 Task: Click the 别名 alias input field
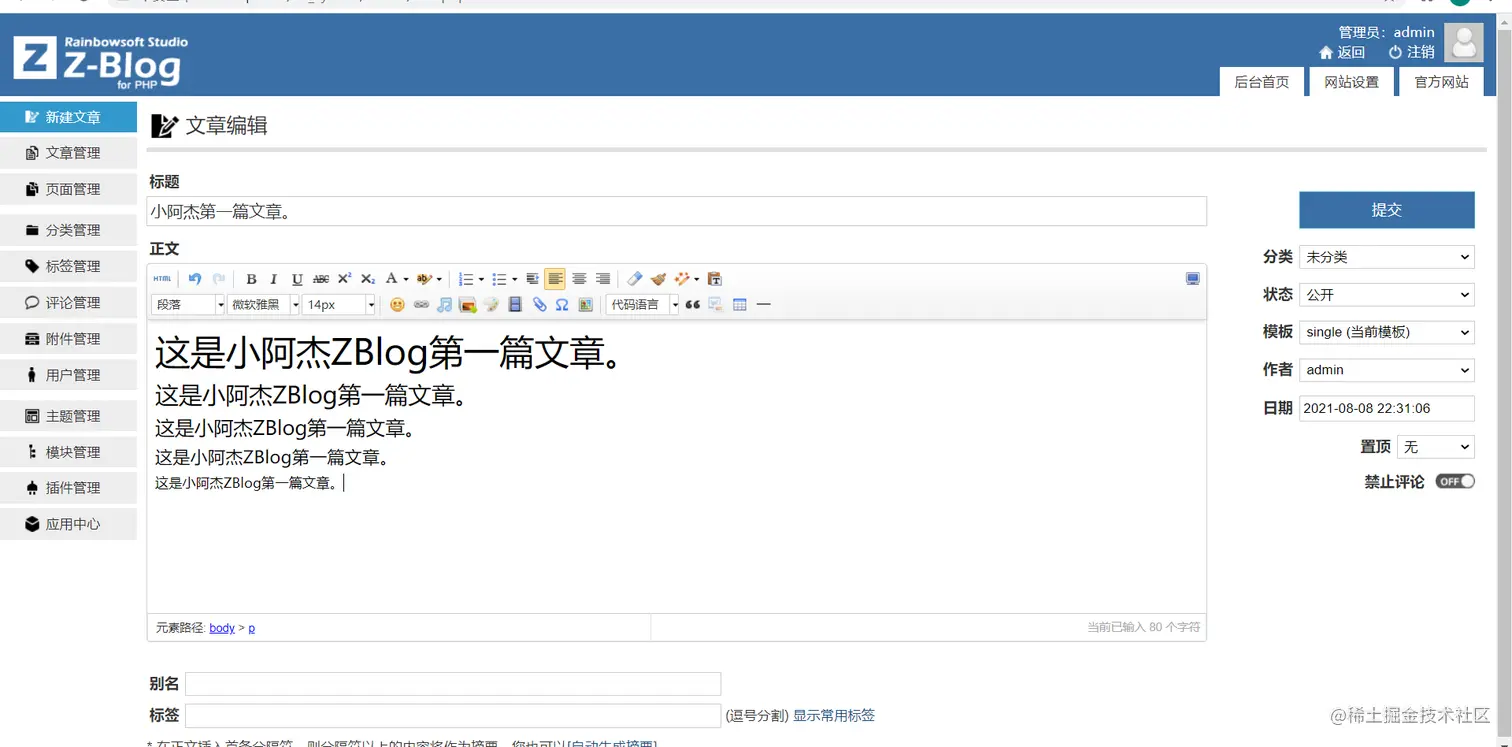453,684
